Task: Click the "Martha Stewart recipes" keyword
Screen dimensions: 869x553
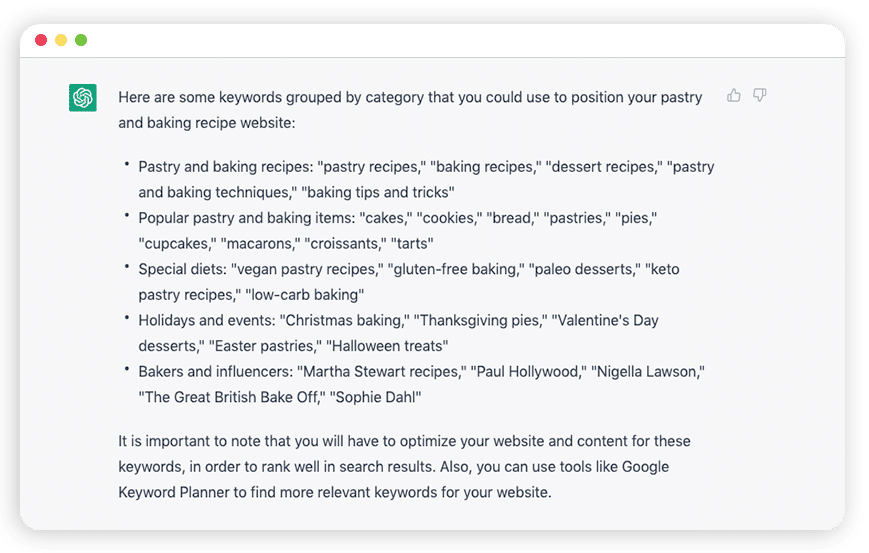Action: click(x=382, y=372)
